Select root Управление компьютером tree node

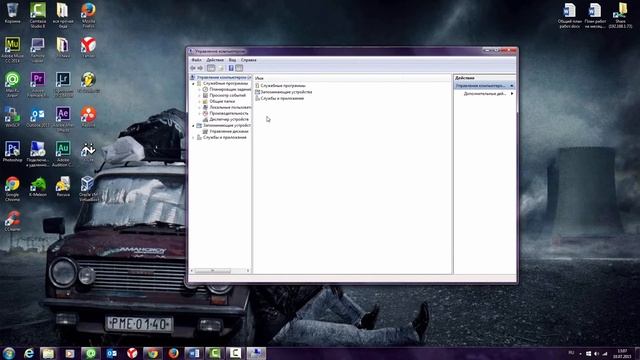pyautogui.click(x=221, y=77)
